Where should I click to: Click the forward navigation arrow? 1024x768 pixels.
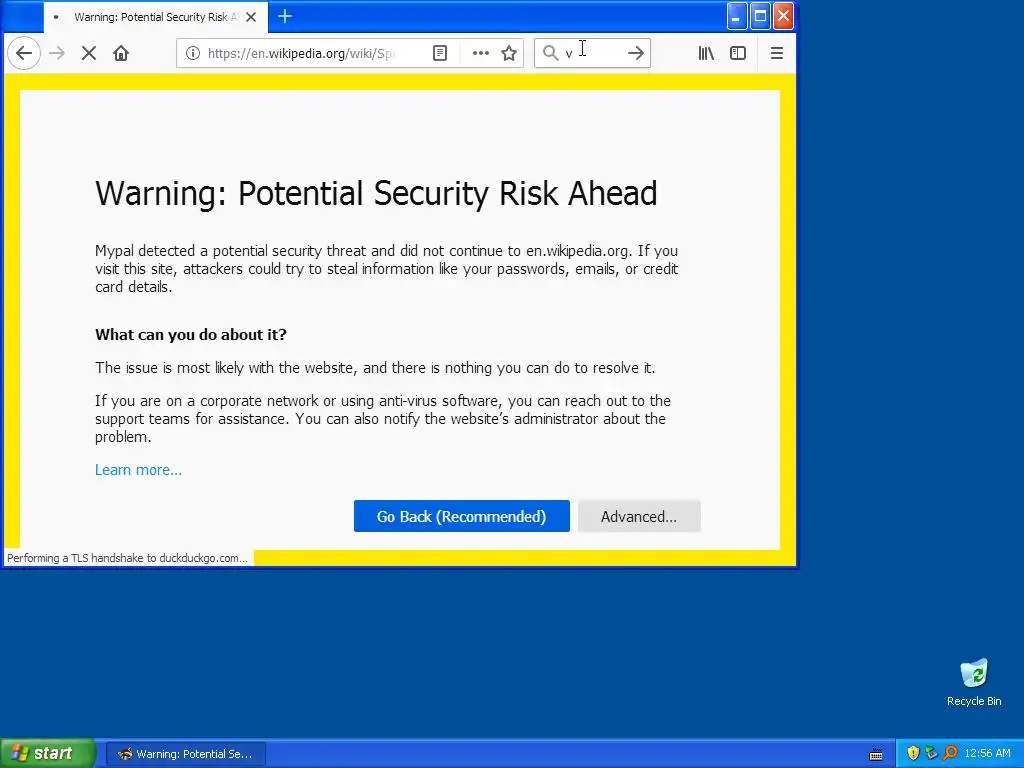coord(57,53)
